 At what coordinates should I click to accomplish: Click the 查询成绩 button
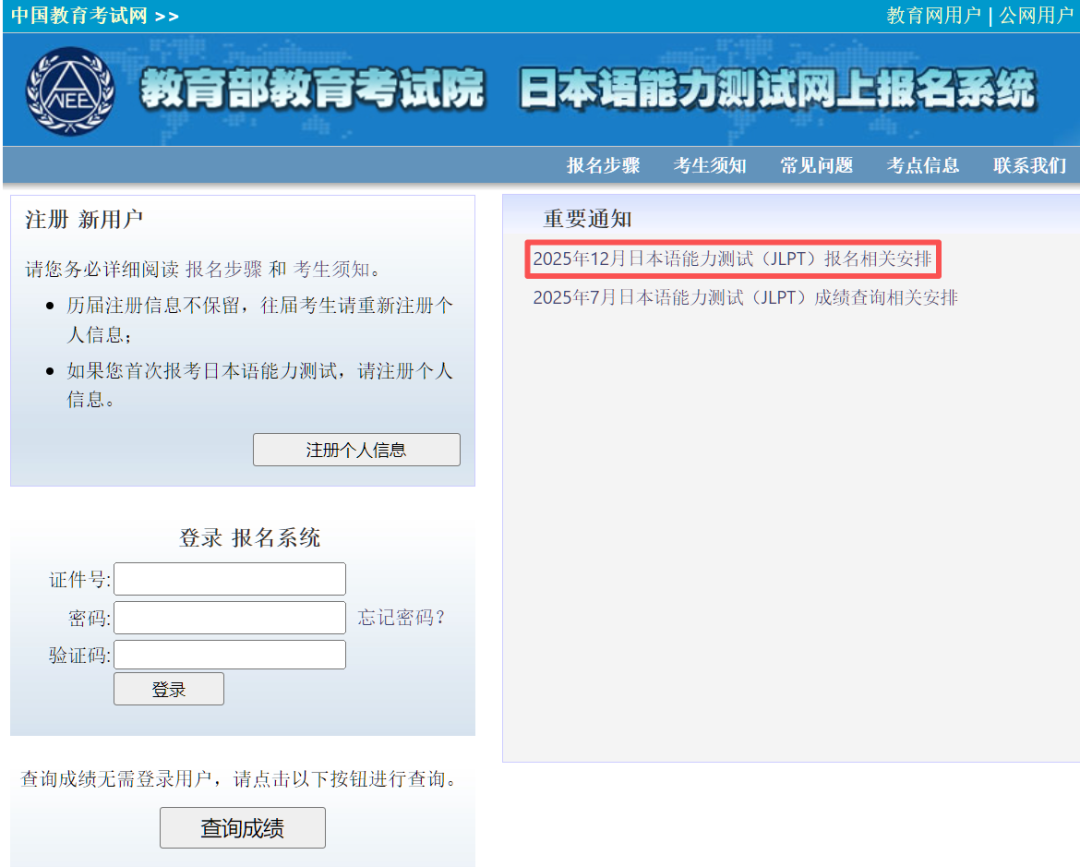(242, 828)
